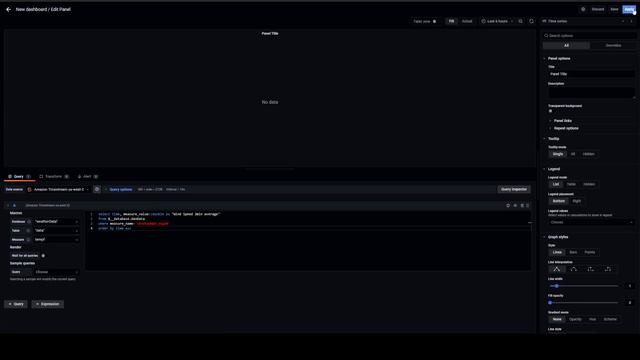Collapse the Graph styles section

(x=558, y=237)
